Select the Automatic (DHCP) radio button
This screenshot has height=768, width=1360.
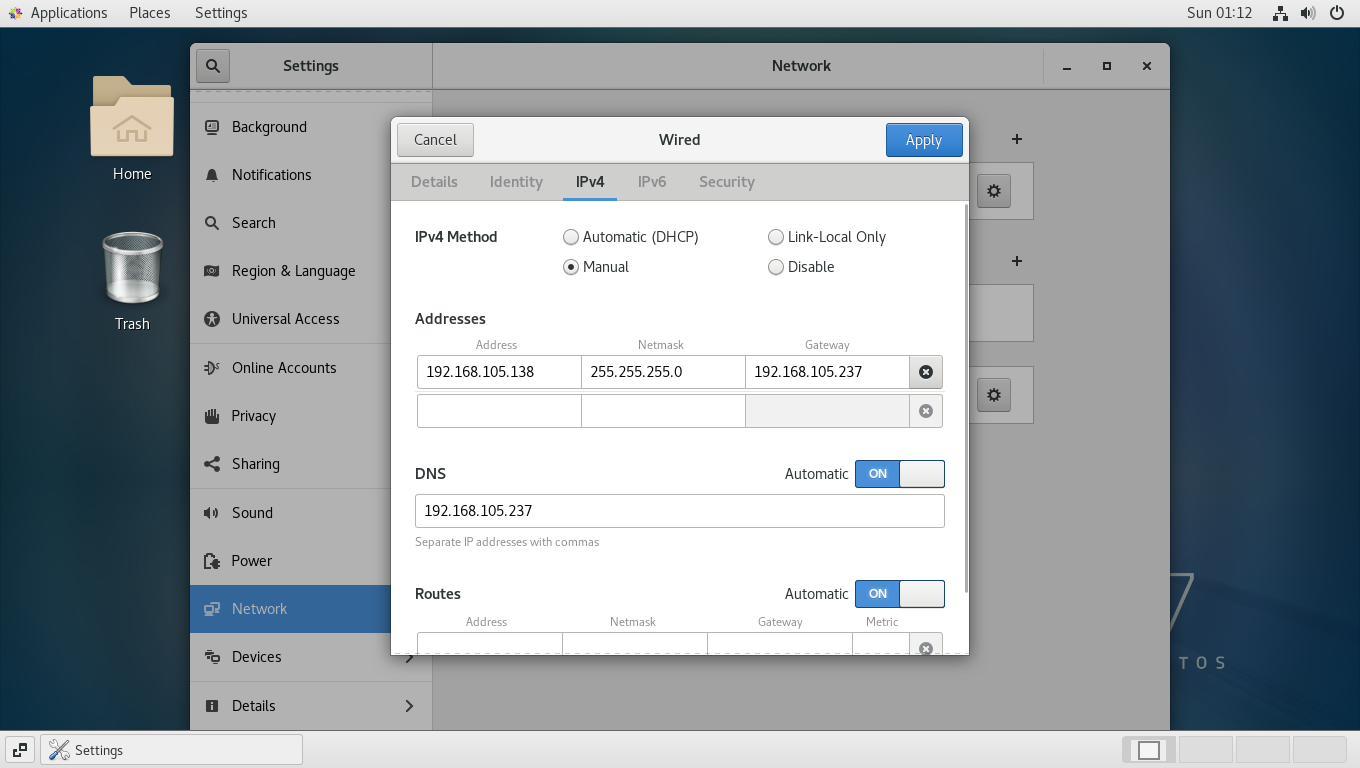[x=571, y=237]
